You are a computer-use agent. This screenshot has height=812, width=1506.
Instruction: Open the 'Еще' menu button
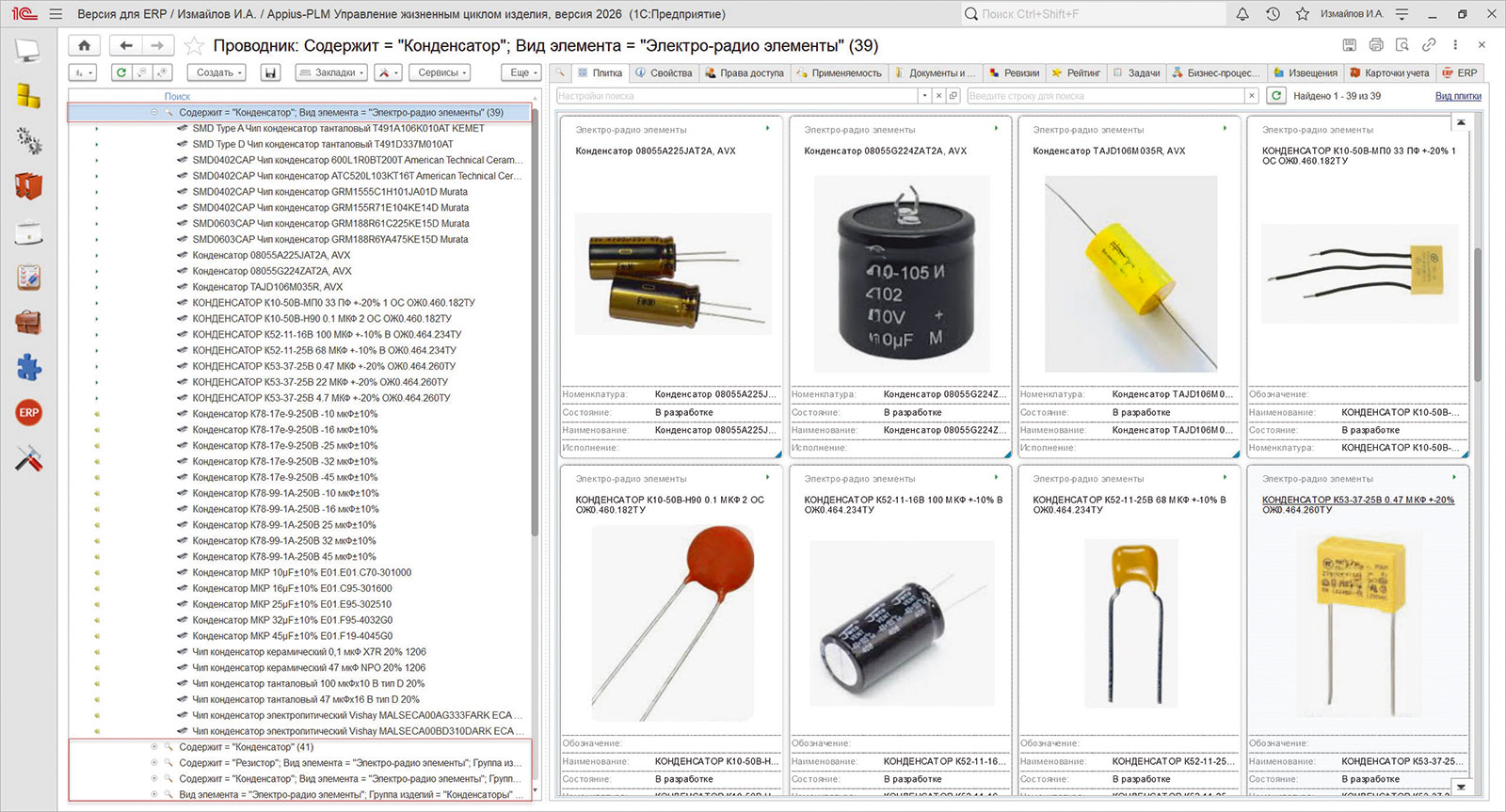tap(523, 72)
